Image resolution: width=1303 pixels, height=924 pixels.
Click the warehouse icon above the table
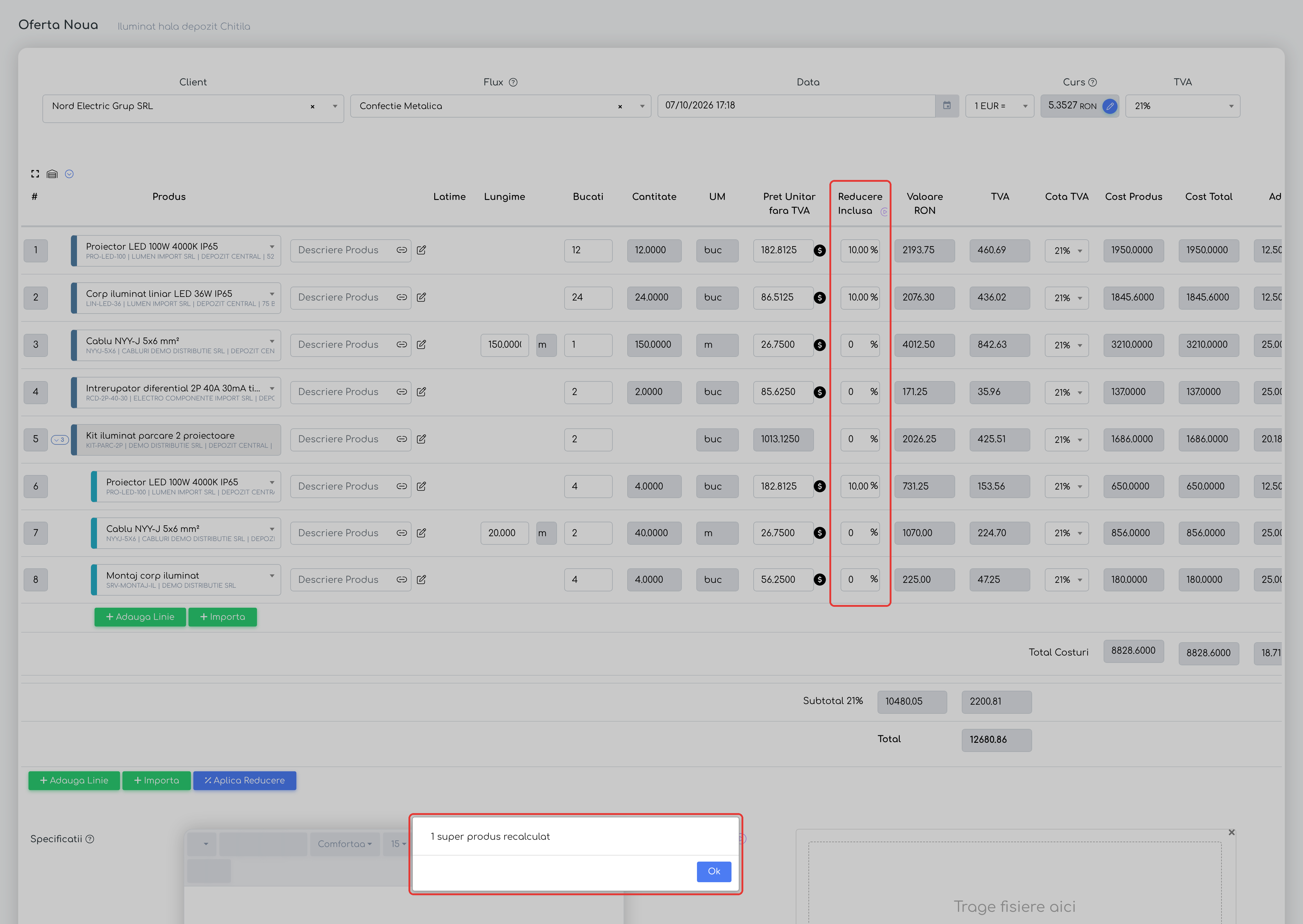[52, 174]
